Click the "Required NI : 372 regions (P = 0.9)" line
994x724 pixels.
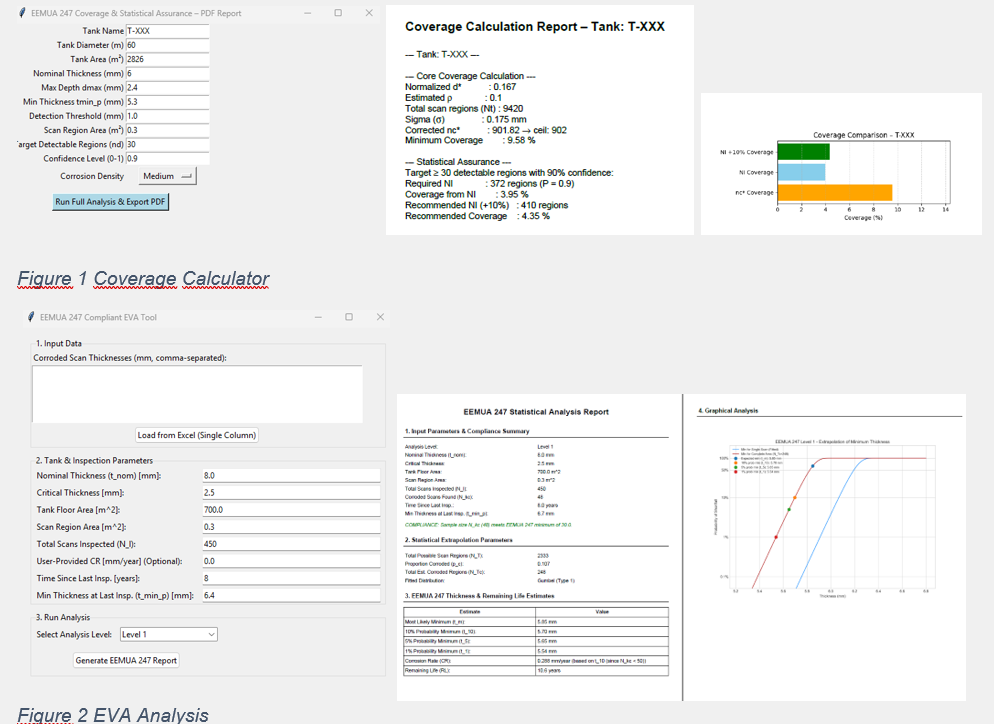pos(489,184)
